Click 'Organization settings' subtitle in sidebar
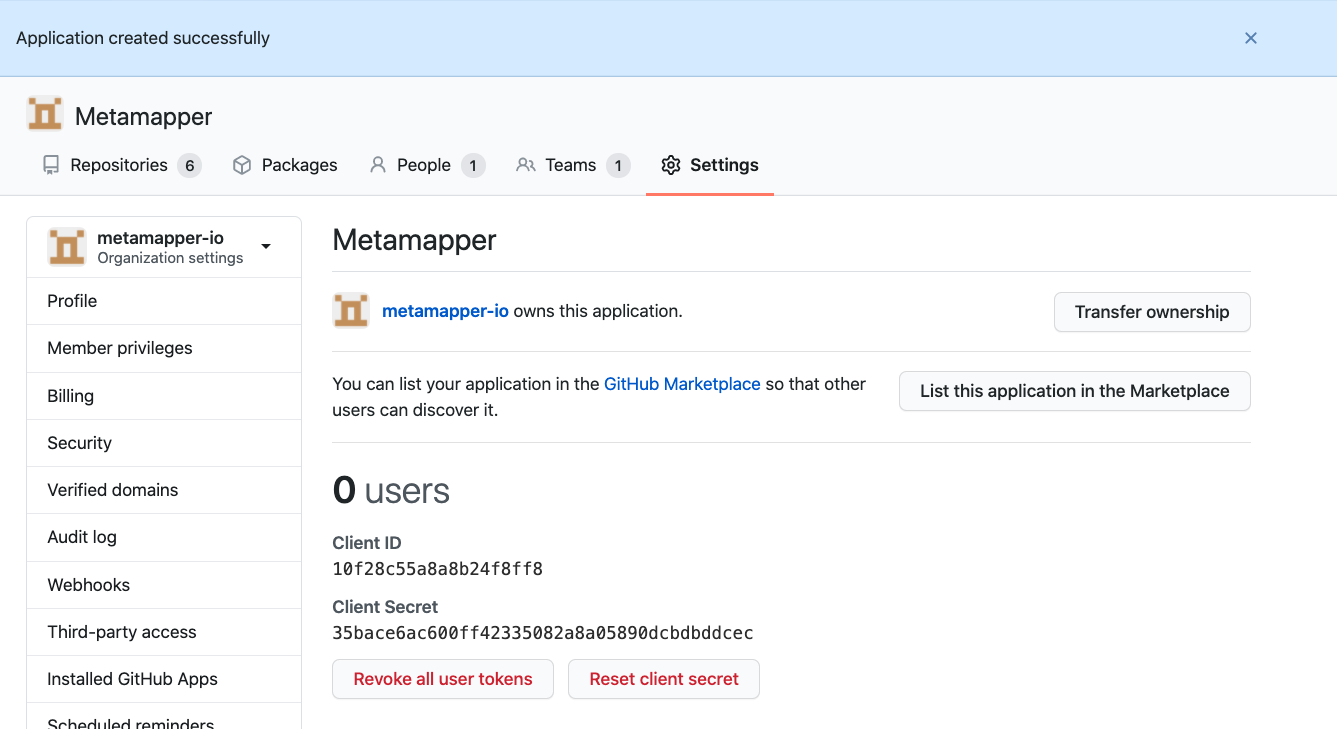The image size is (1337, 729). 170,258
